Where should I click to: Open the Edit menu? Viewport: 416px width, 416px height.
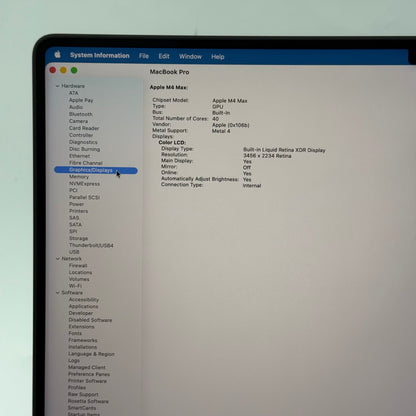[x=164, y=56]
